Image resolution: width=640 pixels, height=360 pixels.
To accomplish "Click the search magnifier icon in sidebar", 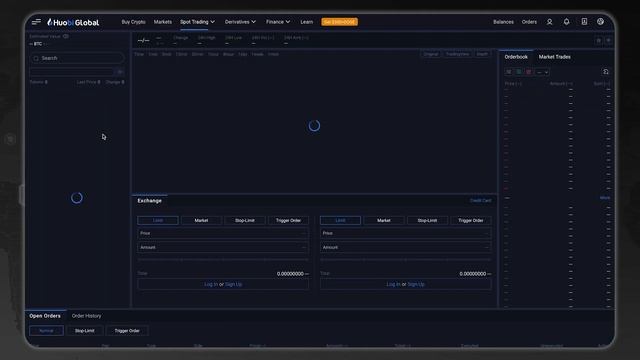I will 36,58.
